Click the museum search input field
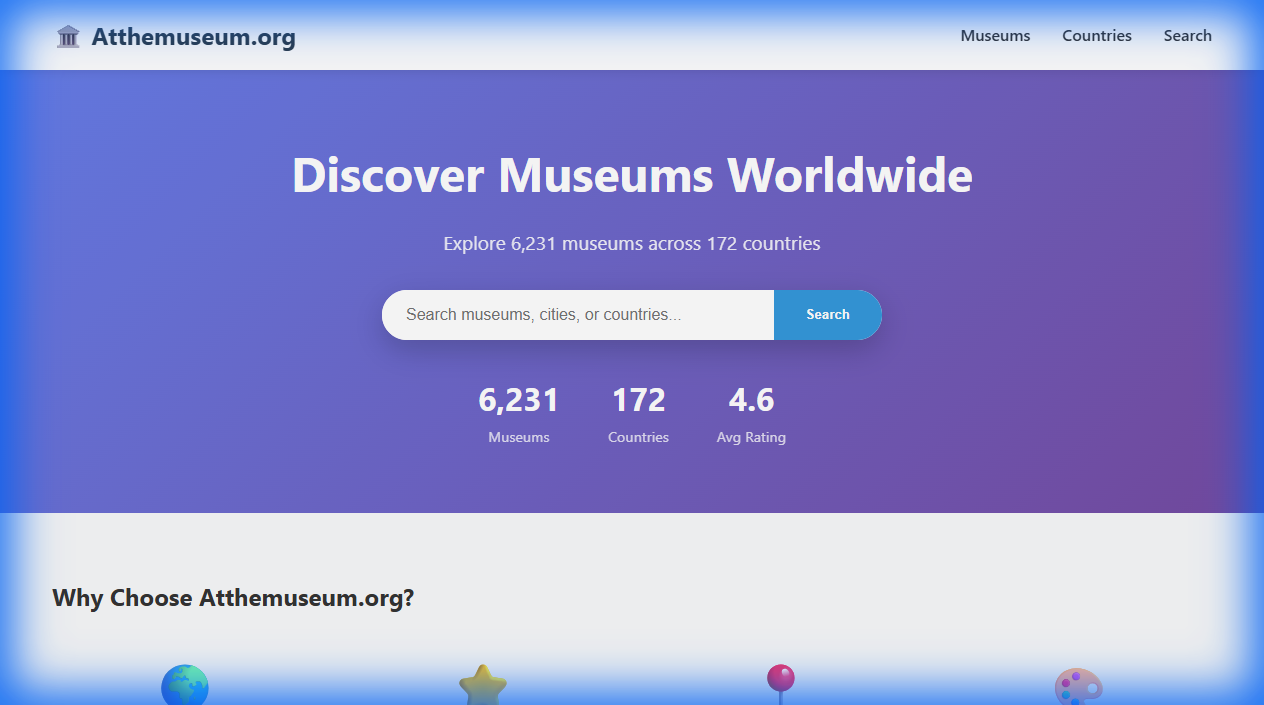The width and height of the screenshot is (1264, 705). [x=577, y=314]
